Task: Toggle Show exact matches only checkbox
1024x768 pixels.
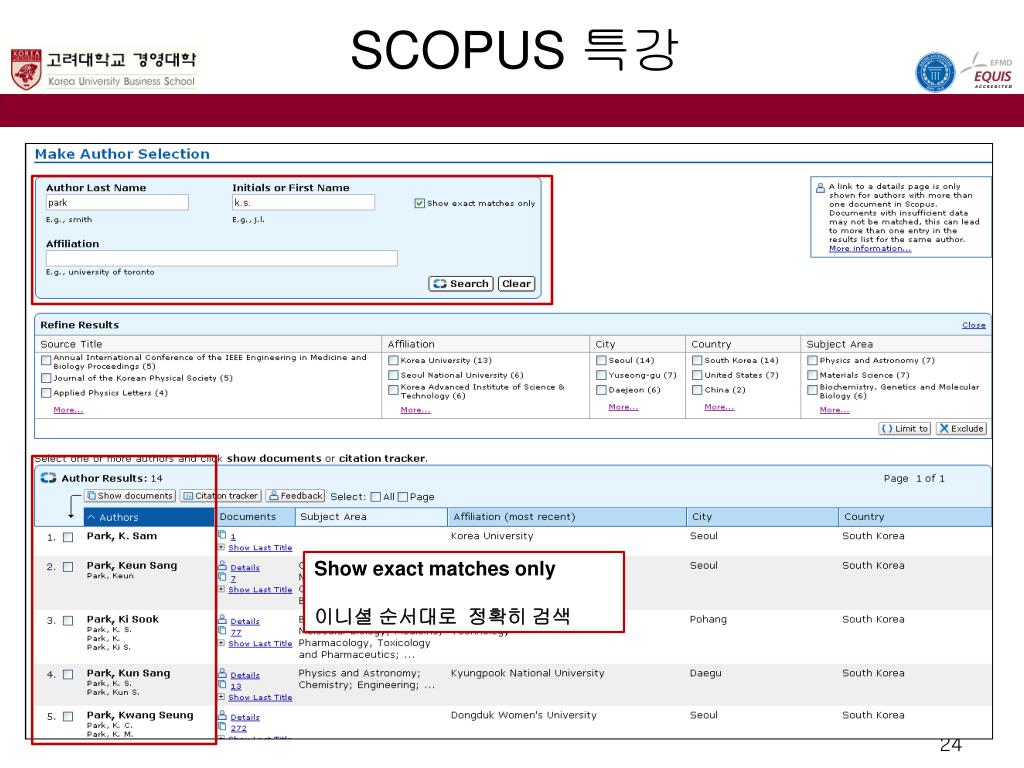Action: (x=419, y=203)
